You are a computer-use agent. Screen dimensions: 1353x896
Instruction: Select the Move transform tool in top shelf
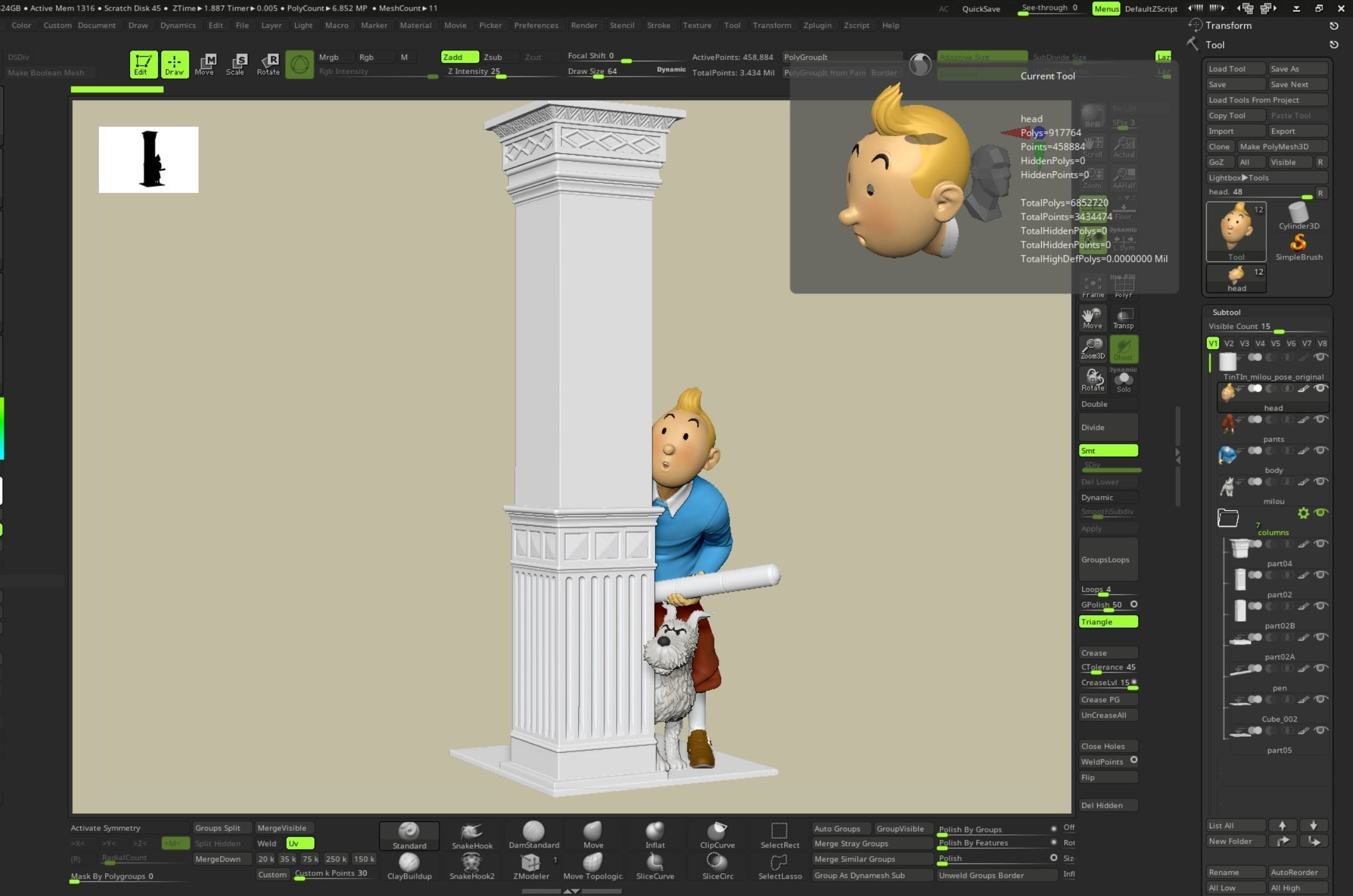(205, 64)
